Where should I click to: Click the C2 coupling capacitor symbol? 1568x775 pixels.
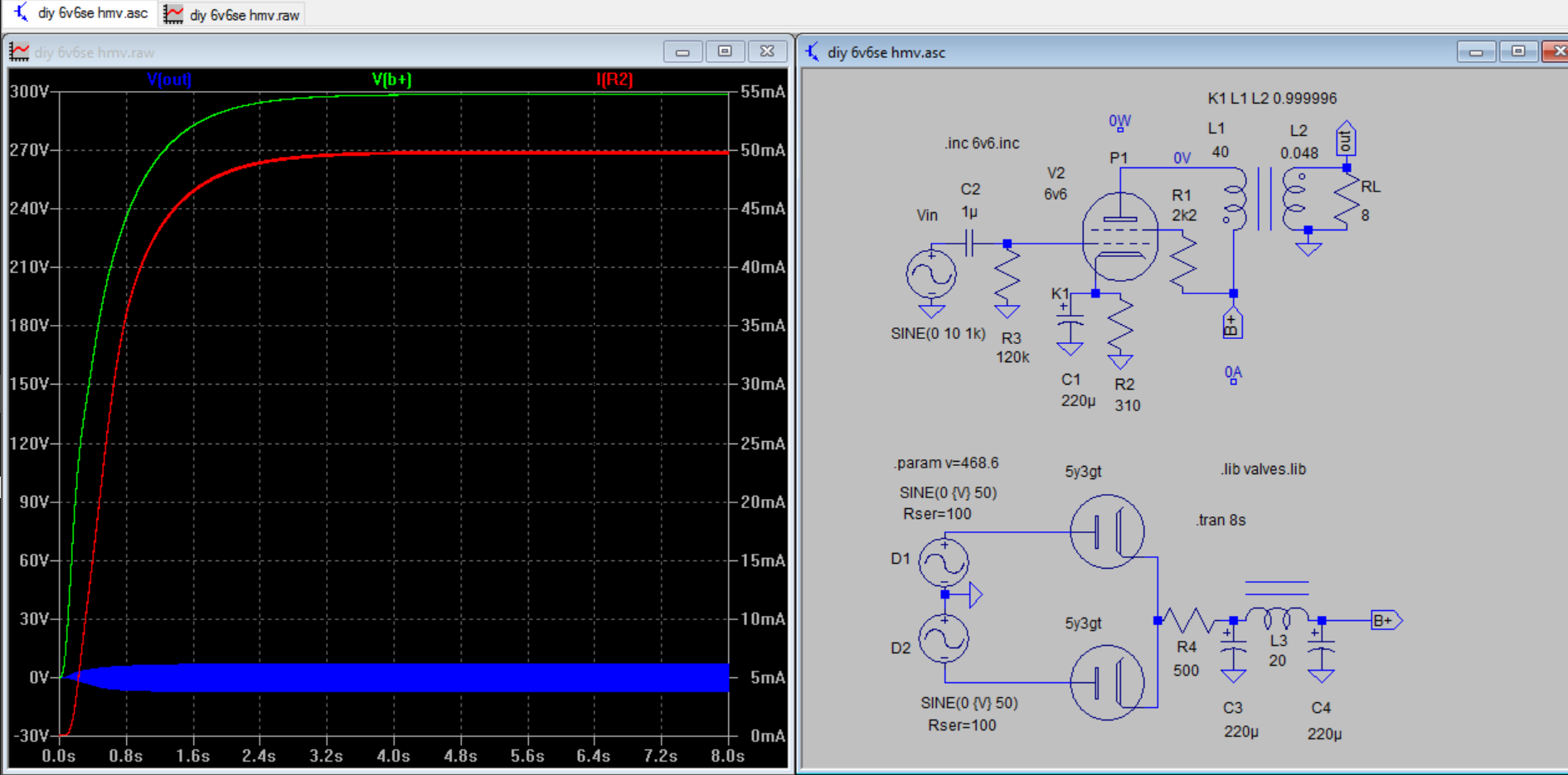(970, 243)
